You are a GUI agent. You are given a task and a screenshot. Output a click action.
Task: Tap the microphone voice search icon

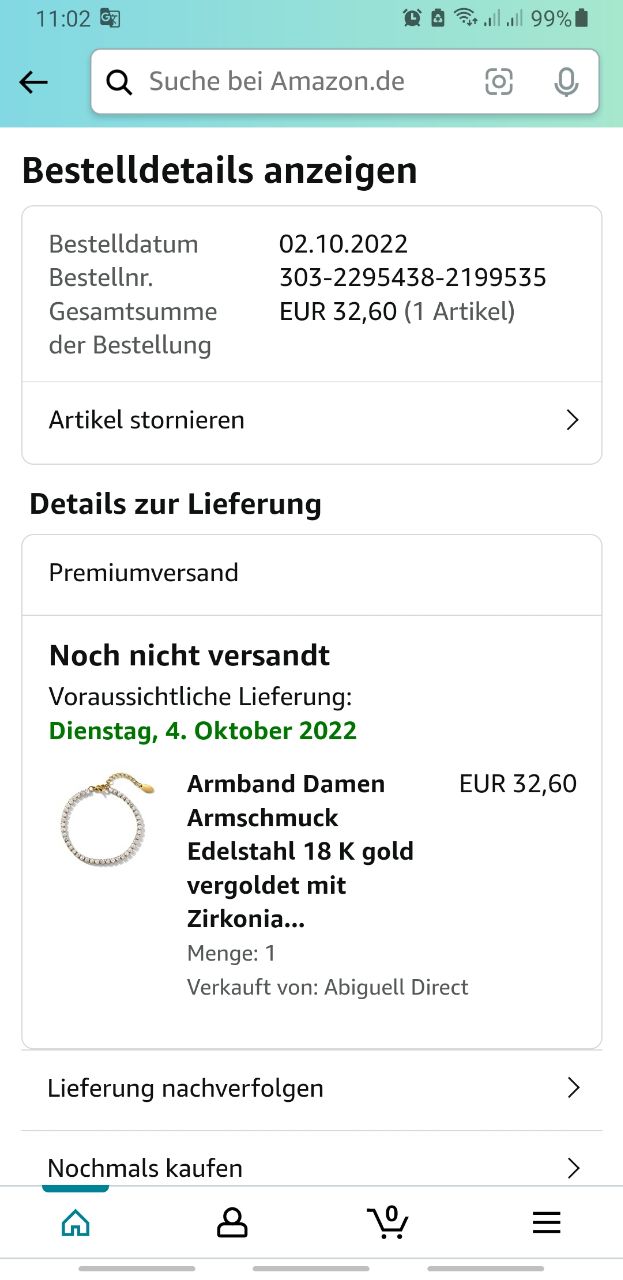566,82
